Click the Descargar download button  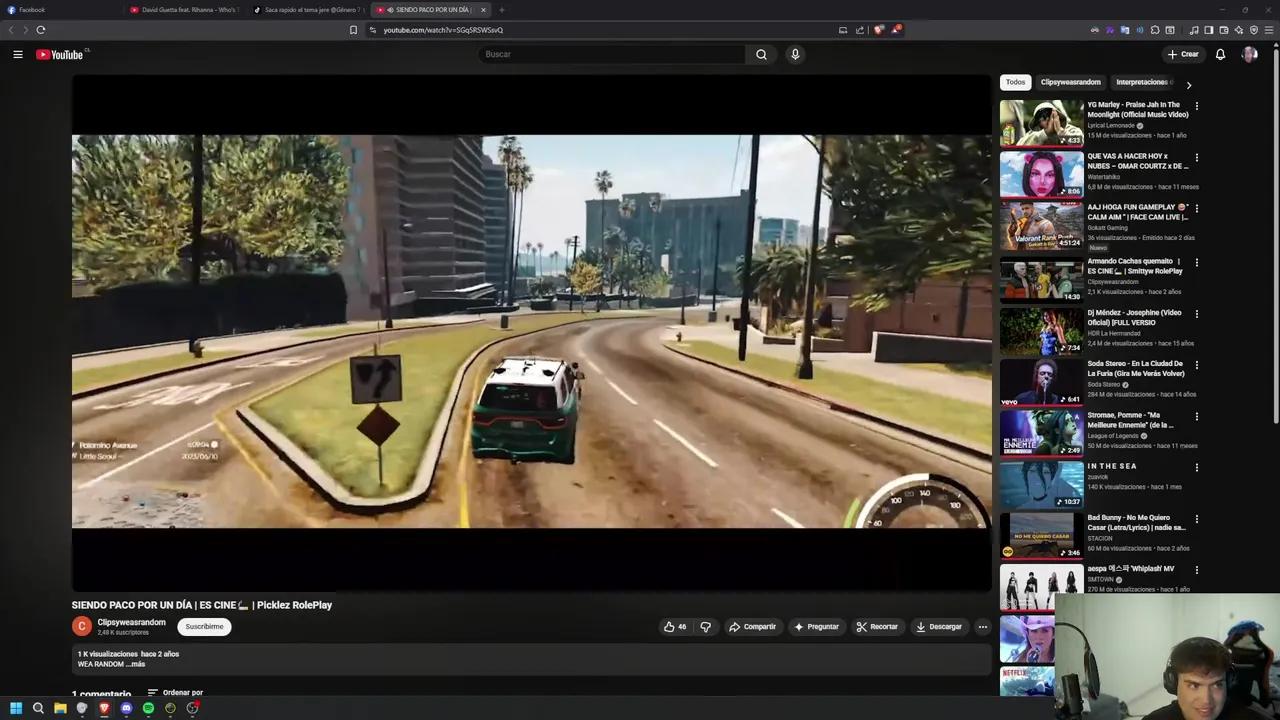938,626
